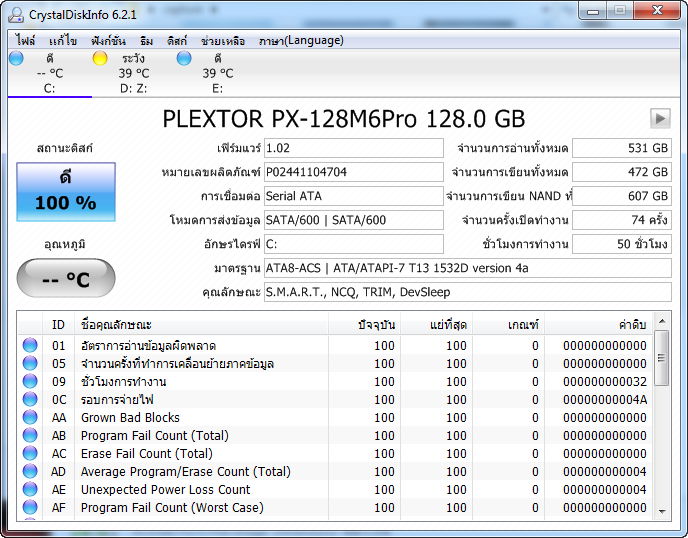
Task: Click the status orb of attribute 0C
Action: pyautogui.click(x=30, y=399)
